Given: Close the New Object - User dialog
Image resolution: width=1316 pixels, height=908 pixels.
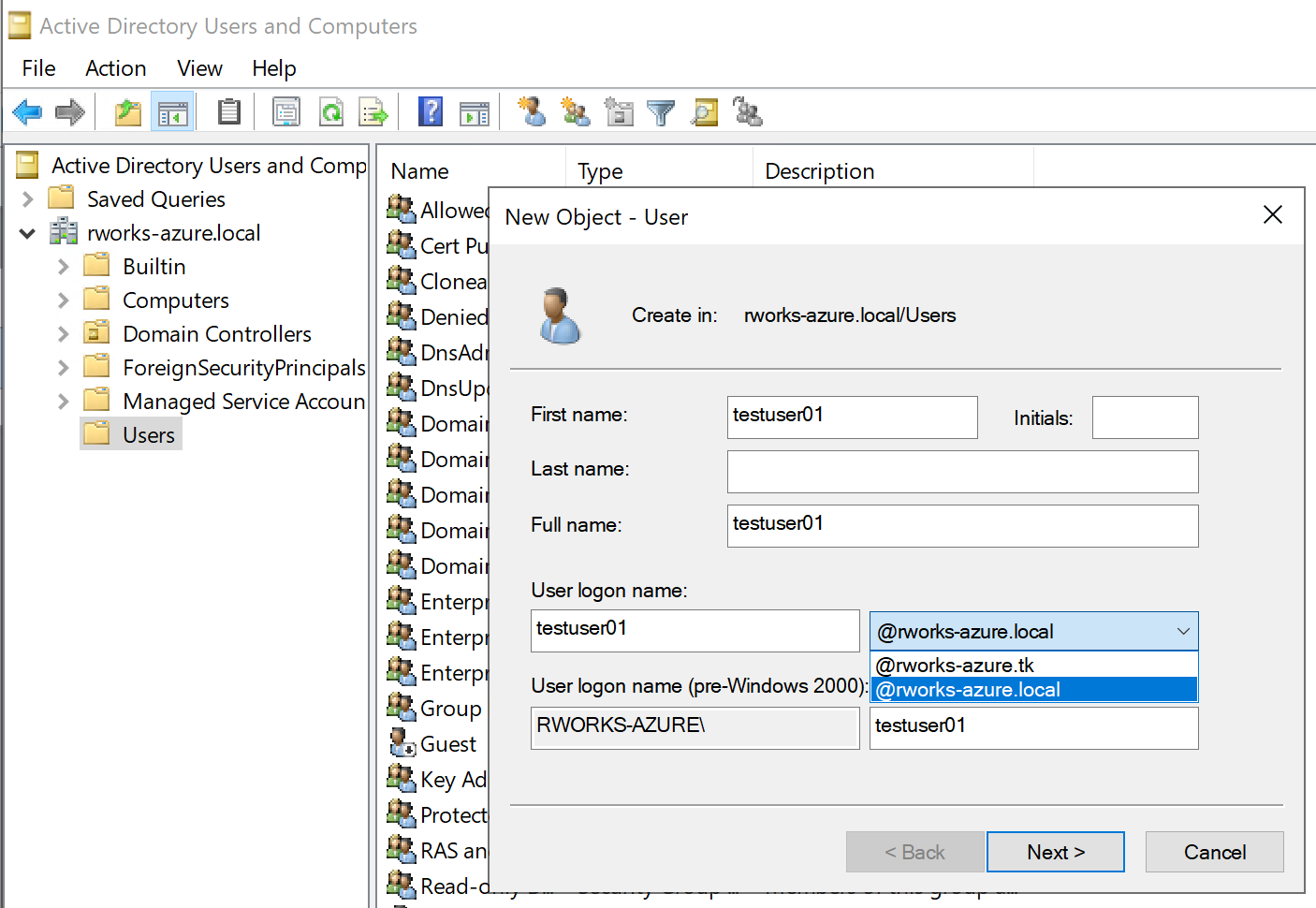Looking at the screenshot, I should click(x=1273, y=215).
